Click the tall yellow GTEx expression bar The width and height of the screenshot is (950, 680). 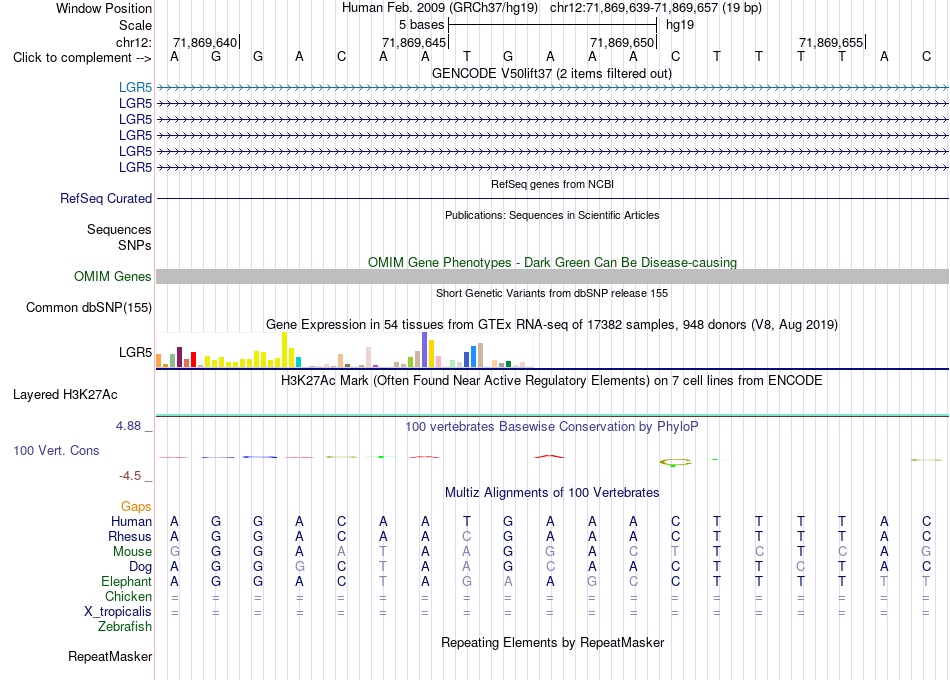[x=284, y=350]
